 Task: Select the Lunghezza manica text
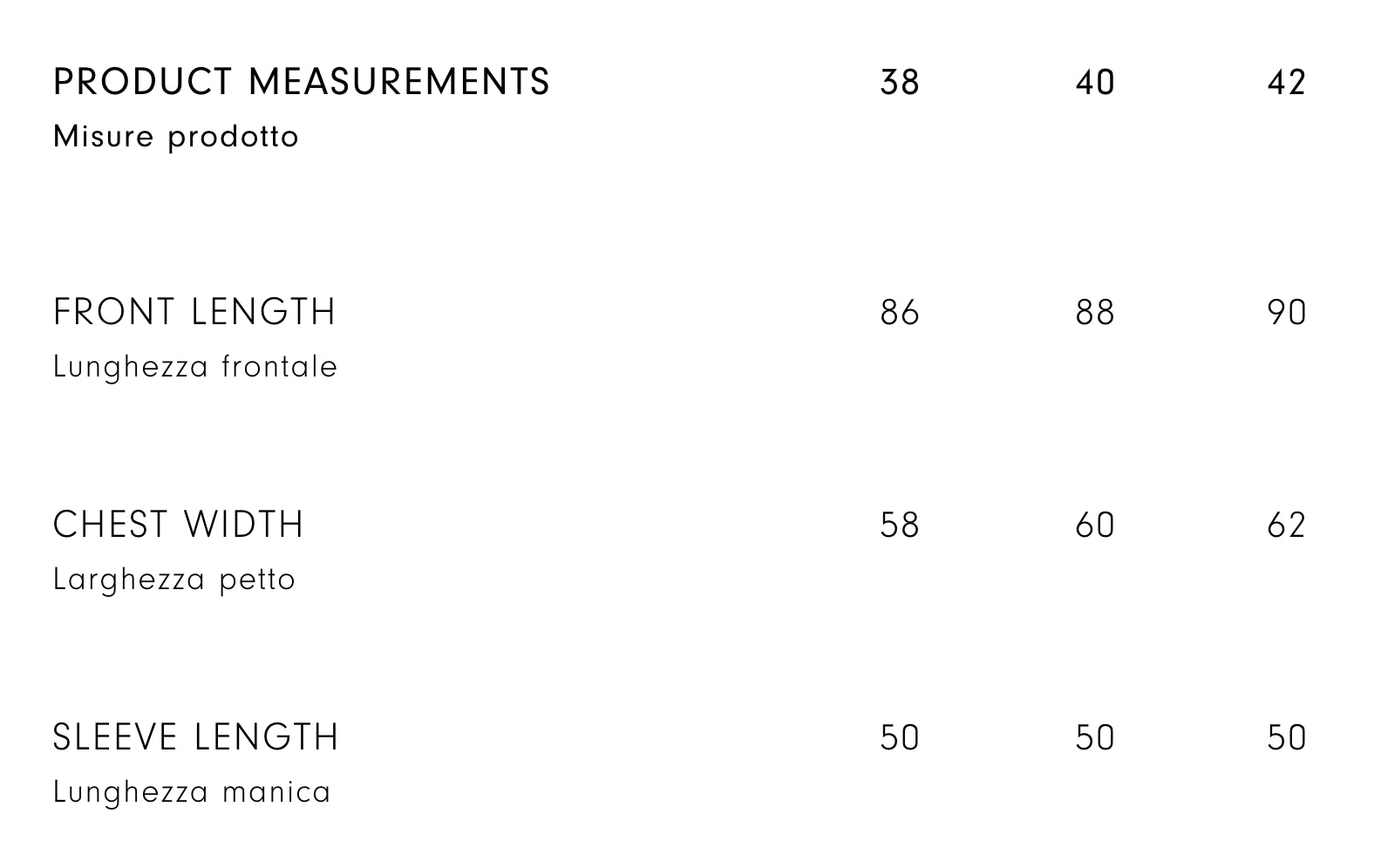point(192,792)
